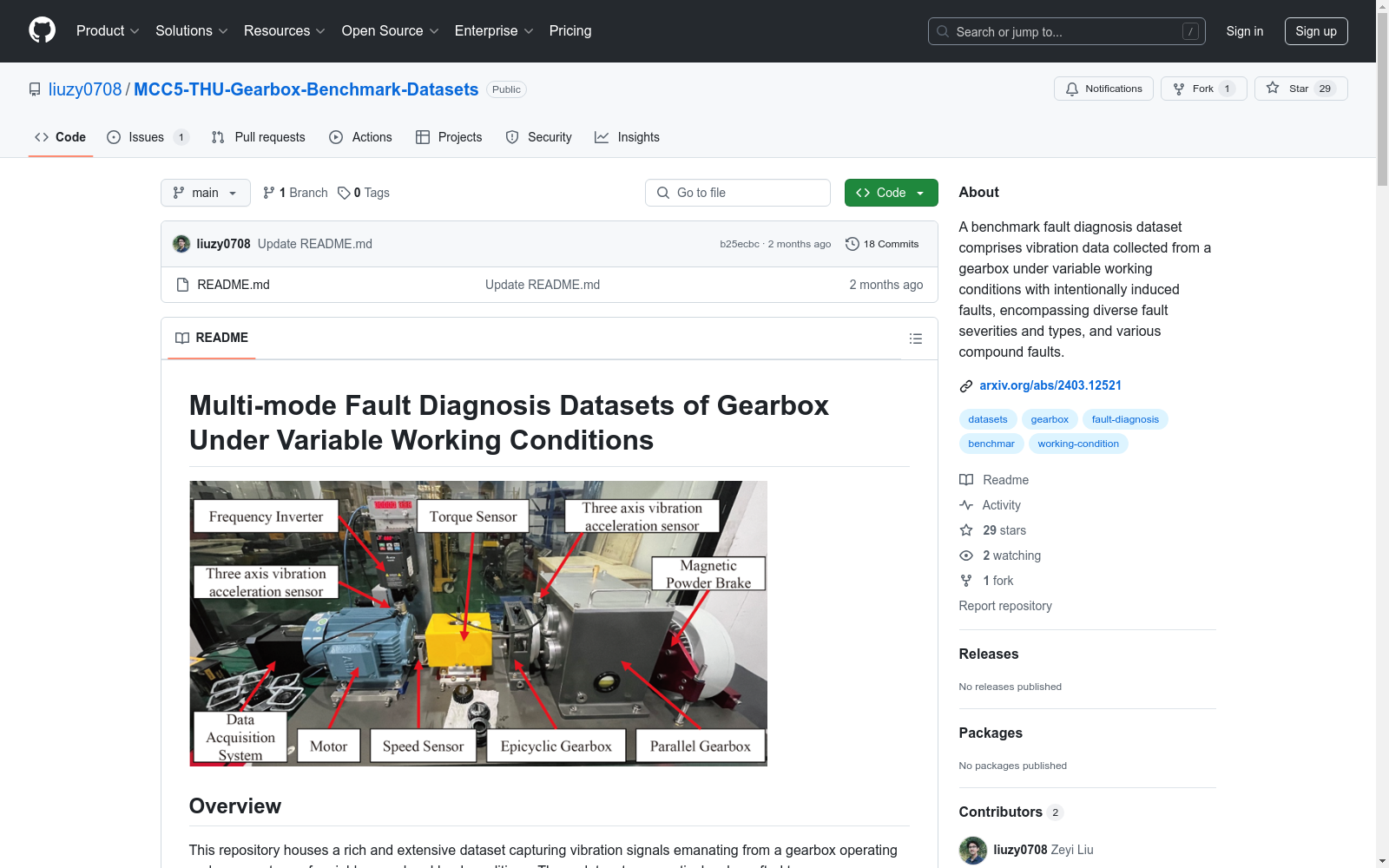Screen dimensions: 1389x868
Task: Toggle starring the repository
Action: [x=1300, y=88]
